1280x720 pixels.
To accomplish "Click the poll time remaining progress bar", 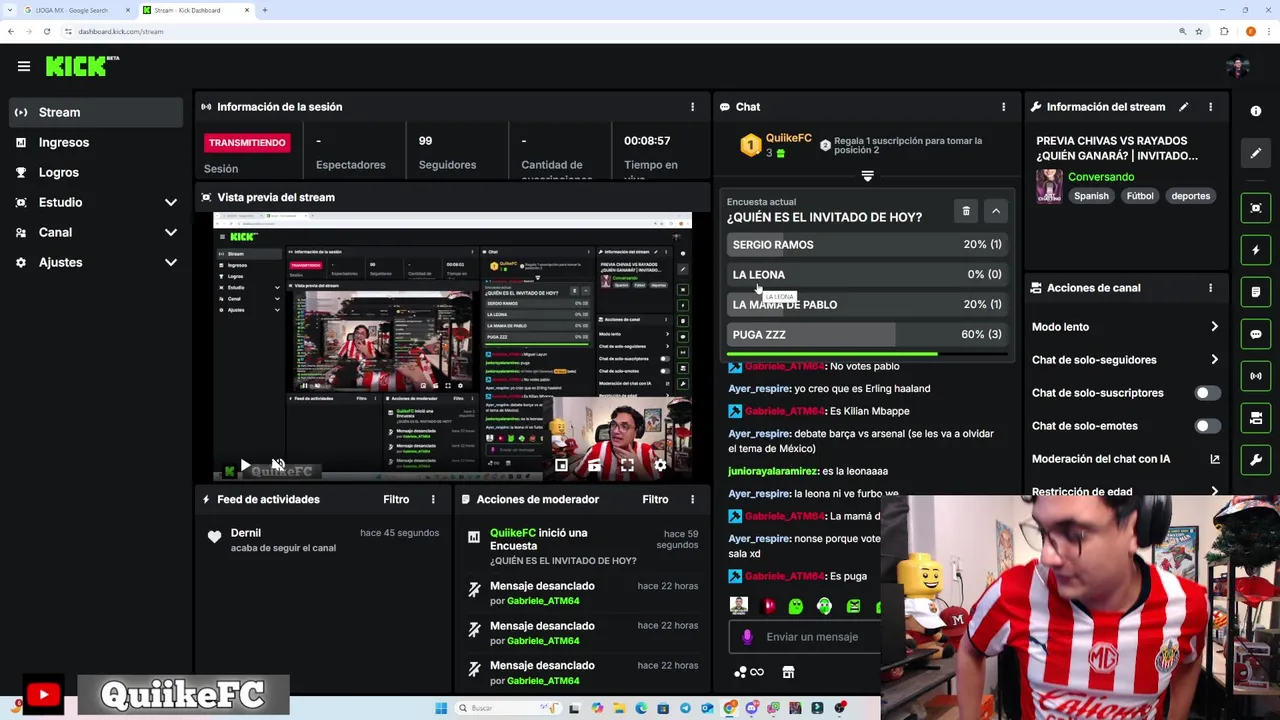I will point(867,353).
